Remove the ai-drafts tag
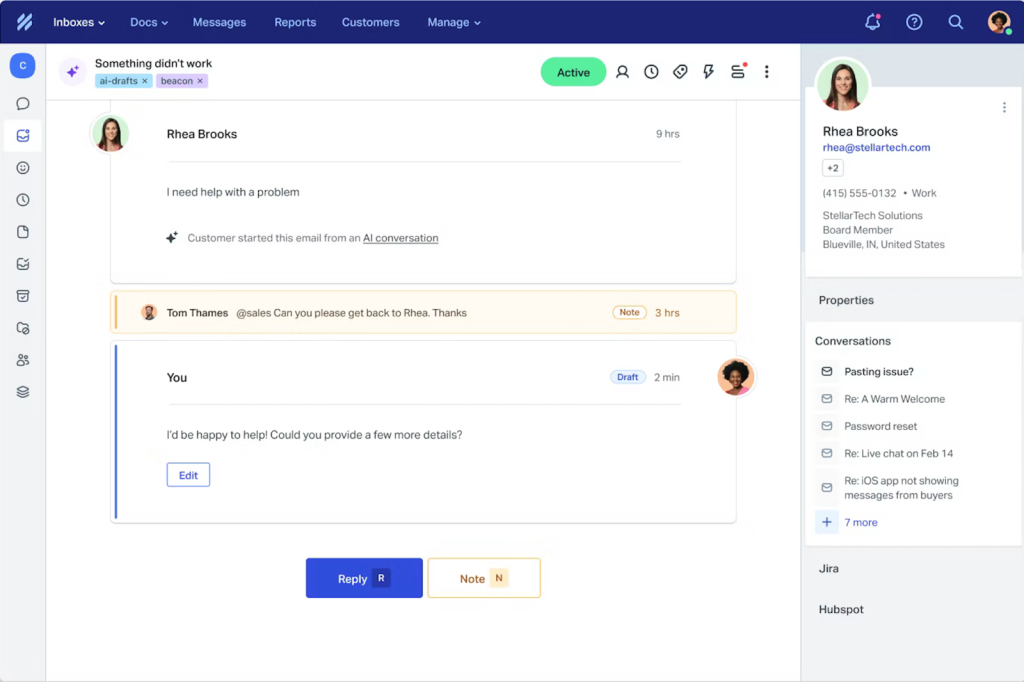This screenshot has width=1024, height=682. 144,81
